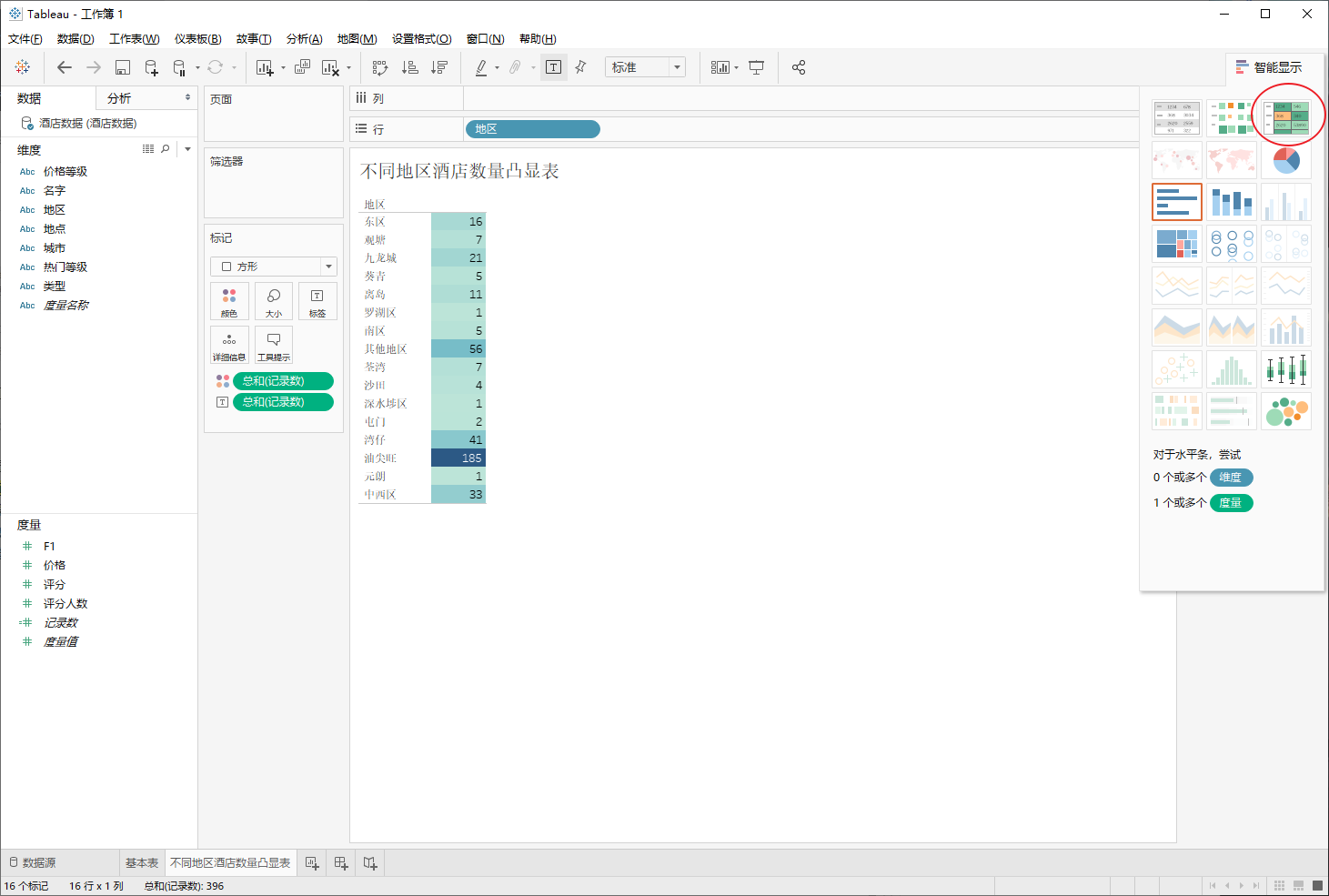Create a new worksheet from toolbar icon

tap(265, 67)
